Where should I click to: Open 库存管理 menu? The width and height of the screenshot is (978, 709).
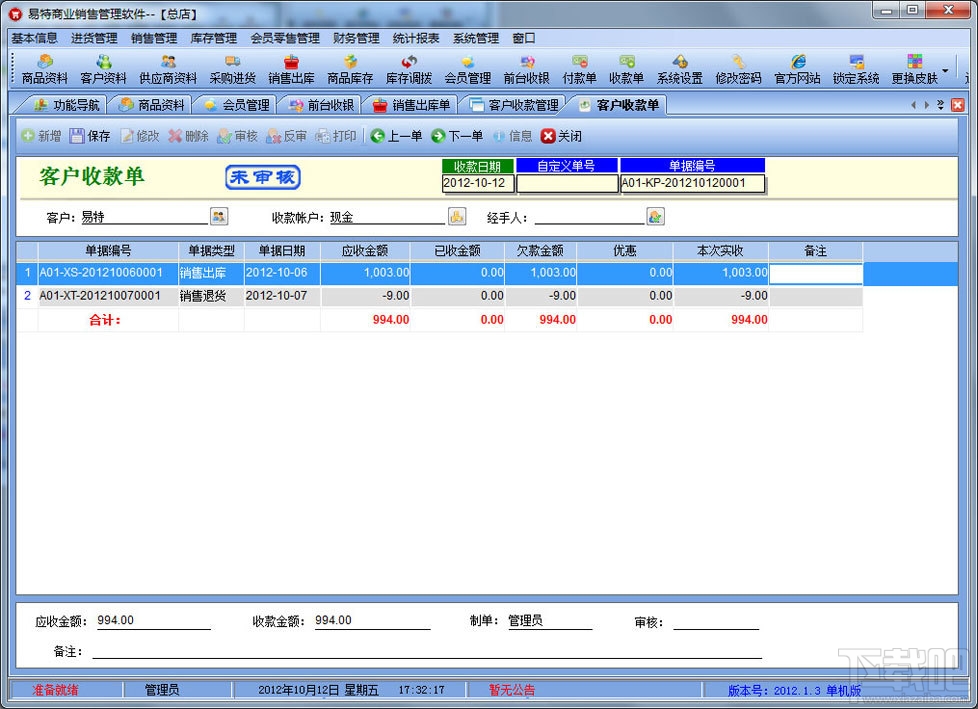click(x=214, y=38)
